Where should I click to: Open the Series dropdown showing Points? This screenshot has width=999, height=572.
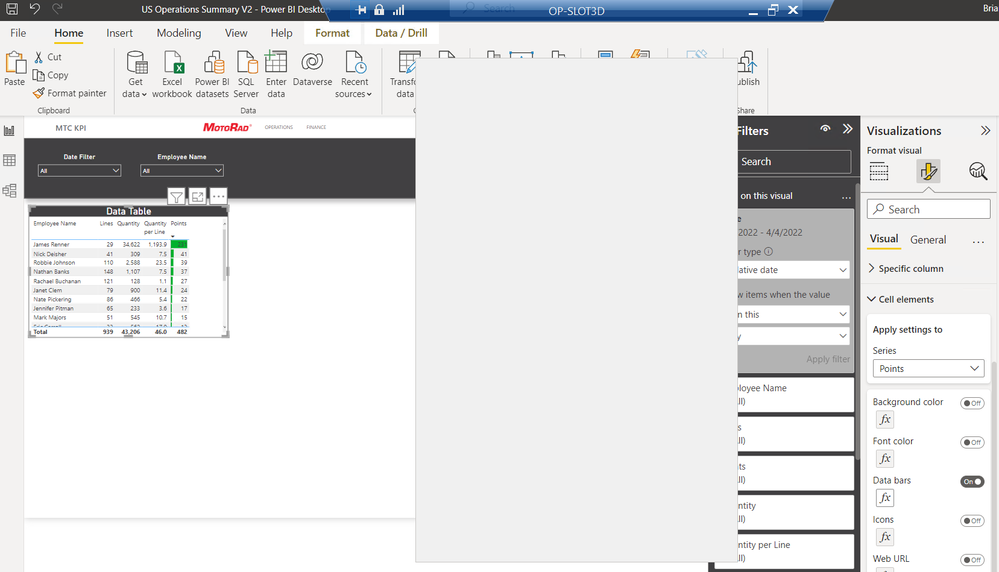(x=928, y=369)
